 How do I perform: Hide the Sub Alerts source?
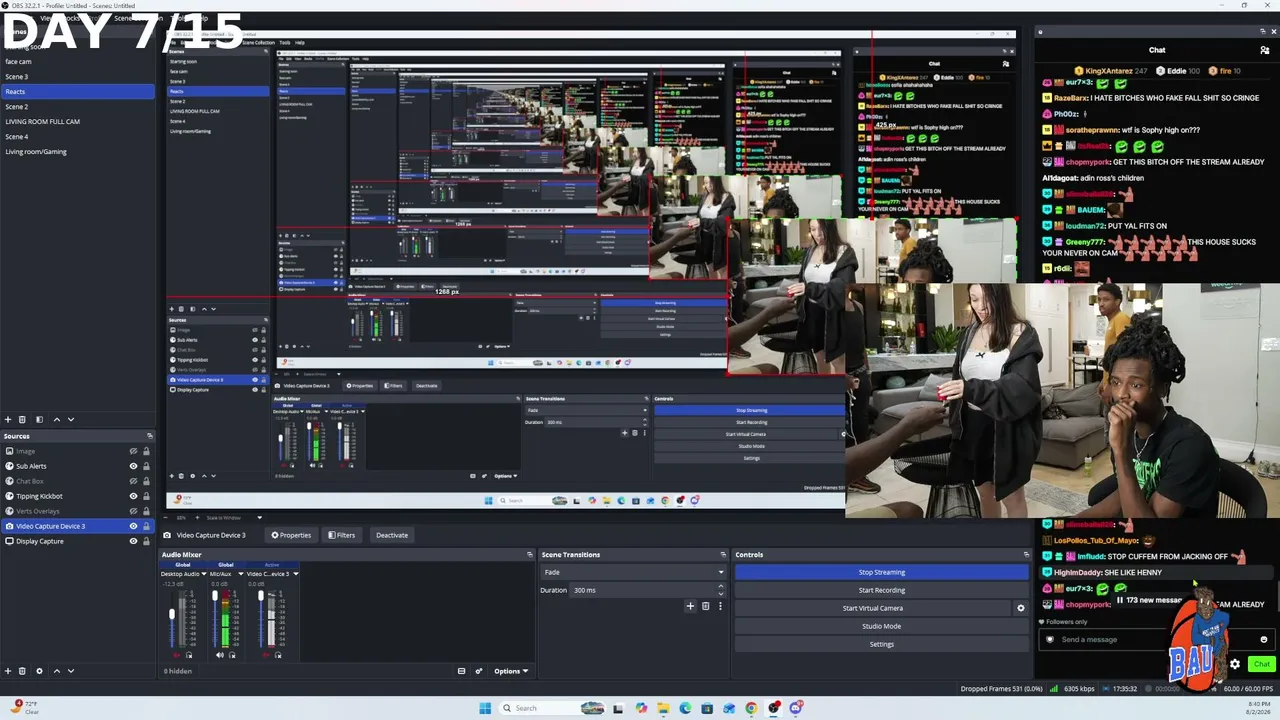pos(133,466)
